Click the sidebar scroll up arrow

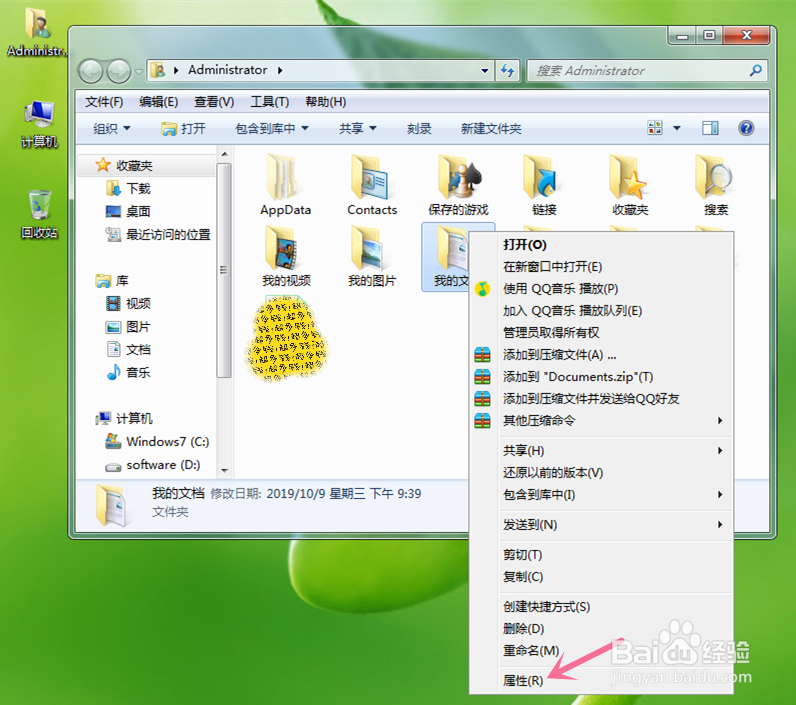click(x=224, y=154)
